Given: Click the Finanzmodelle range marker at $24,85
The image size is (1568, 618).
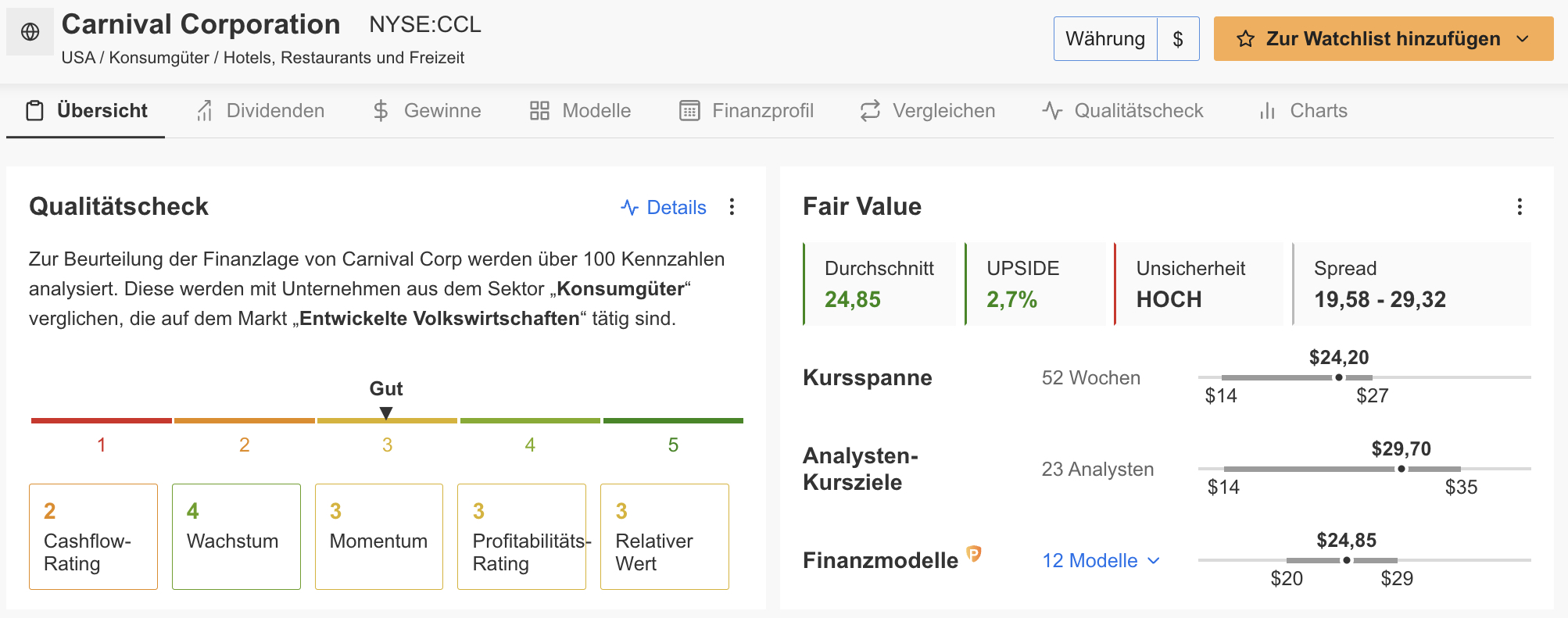Looking at the screenshot, I should coord(1347,560).
